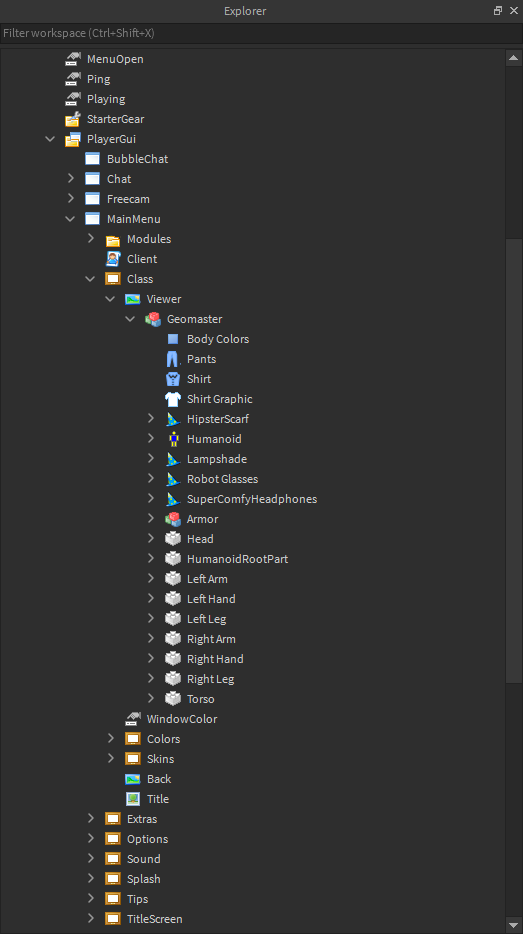Expand the Skins frame node

point(110,759)
